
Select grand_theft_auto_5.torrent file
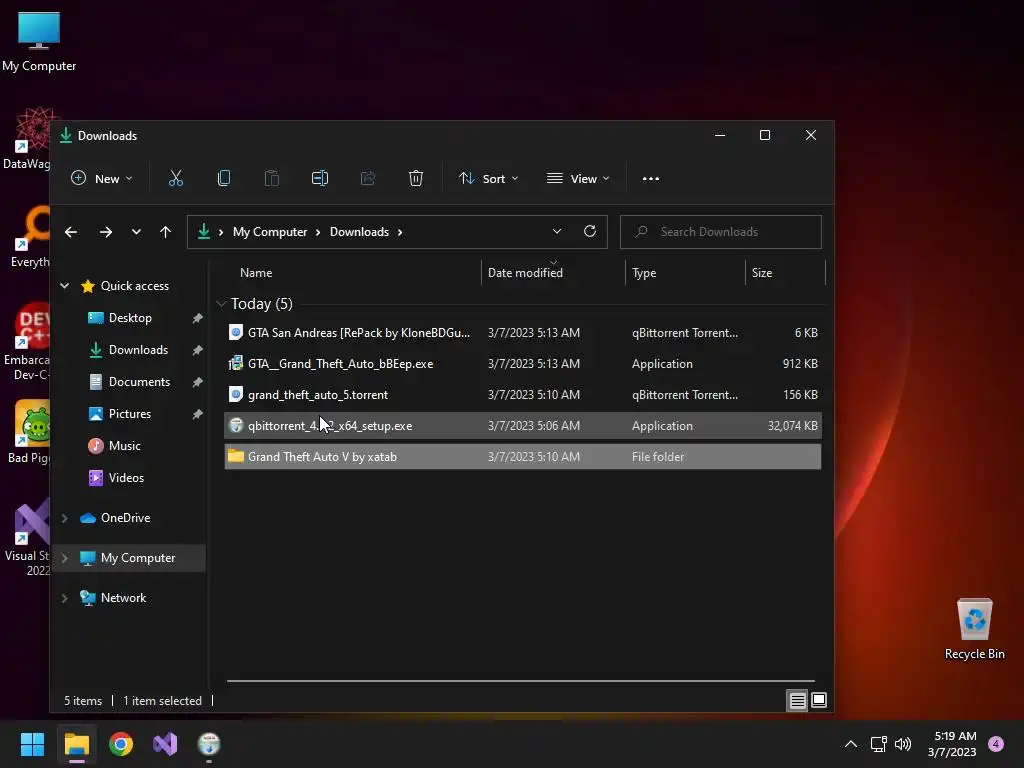tap(522, 395)
